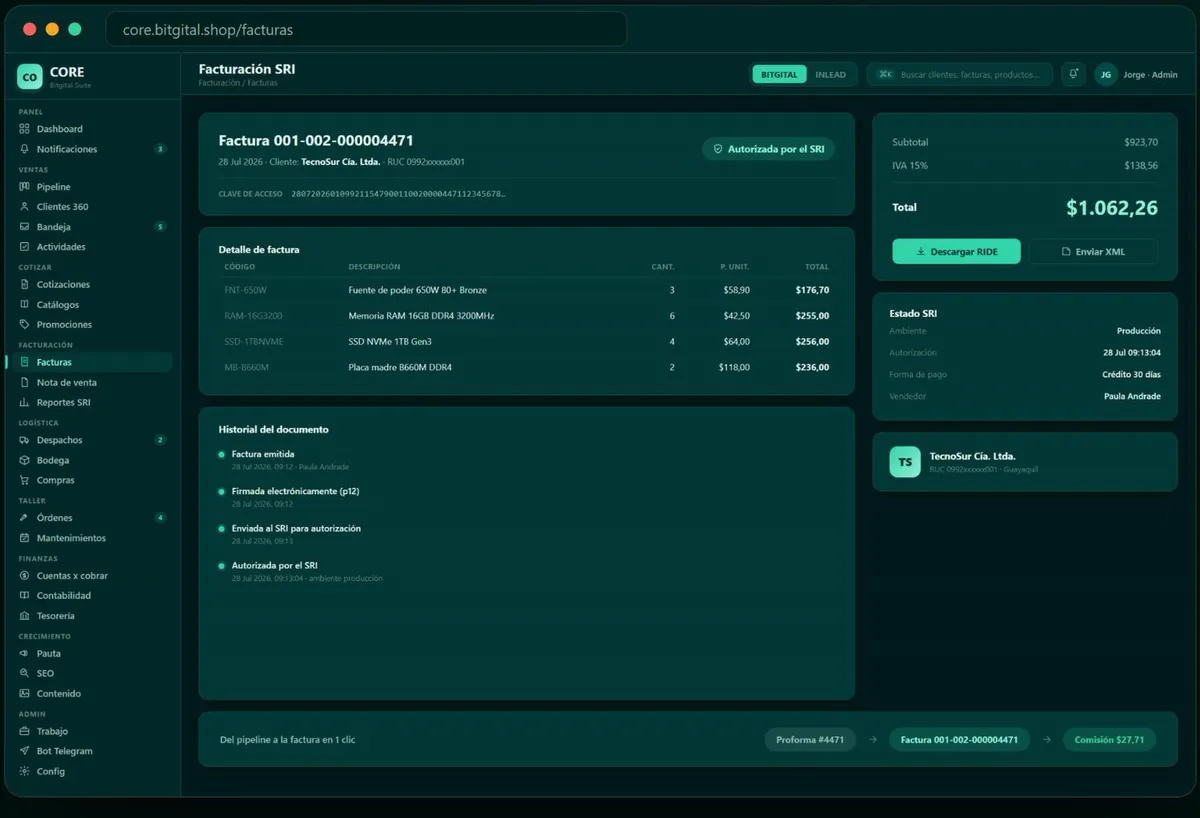Click the SSD-1TBNVME product code

click(x=254, y=342)
